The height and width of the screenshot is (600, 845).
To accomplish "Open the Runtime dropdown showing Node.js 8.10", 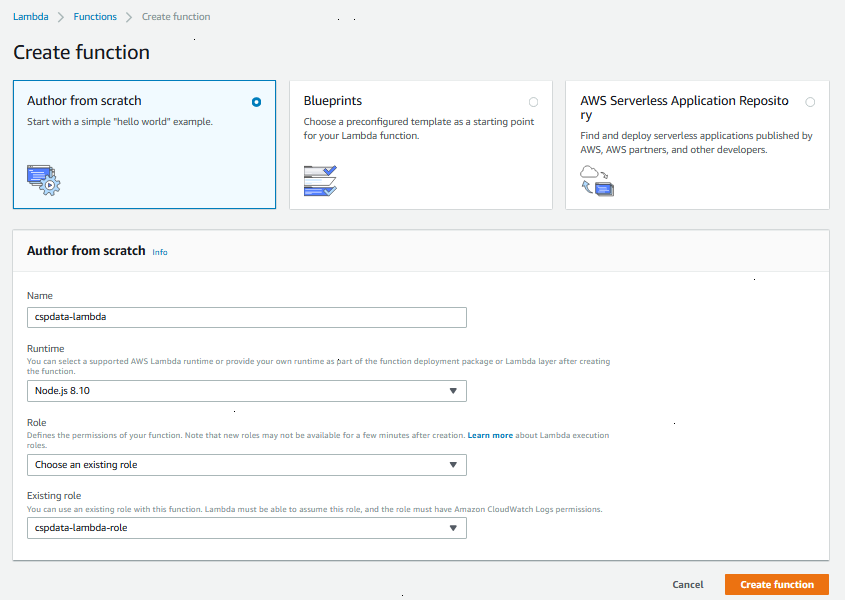I will tap(246, 390).
